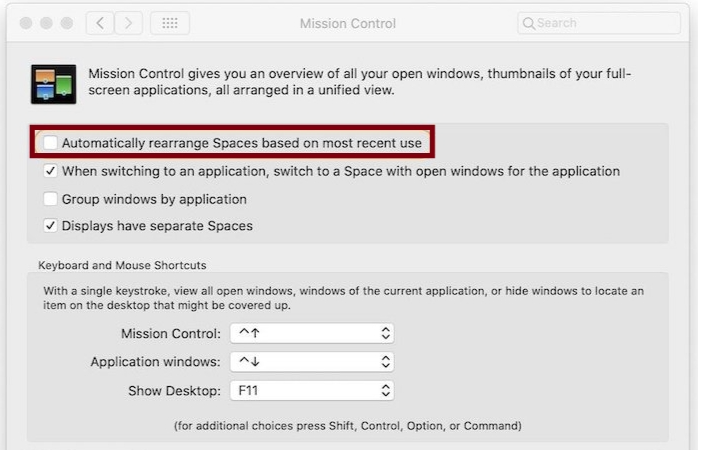
Task: Show all preferences using the grid icon
Action: pyautogui.click(x=170, y=23)
